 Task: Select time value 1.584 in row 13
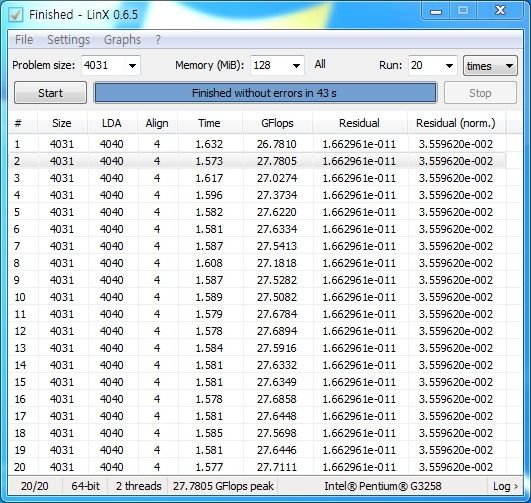pyautogui.click(x=209, y=348)
